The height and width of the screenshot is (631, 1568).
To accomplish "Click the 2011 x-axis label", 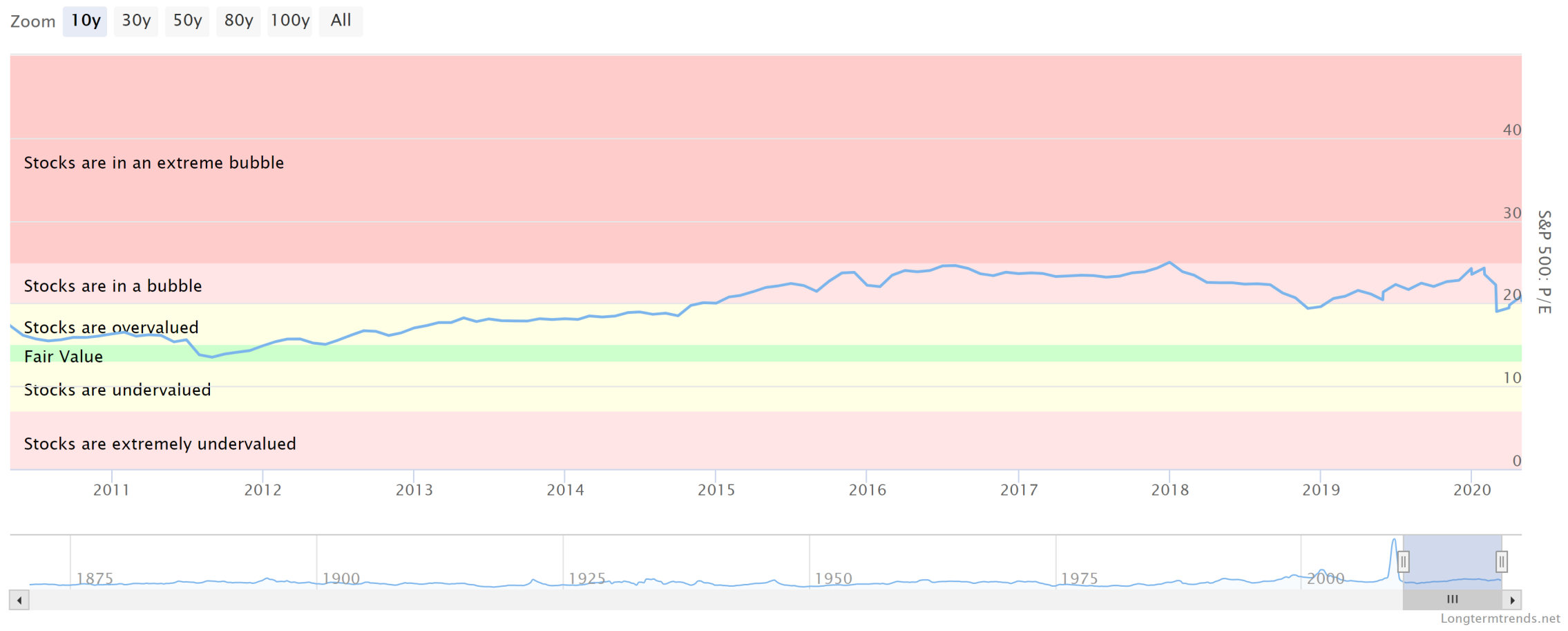I will (112, 490).
